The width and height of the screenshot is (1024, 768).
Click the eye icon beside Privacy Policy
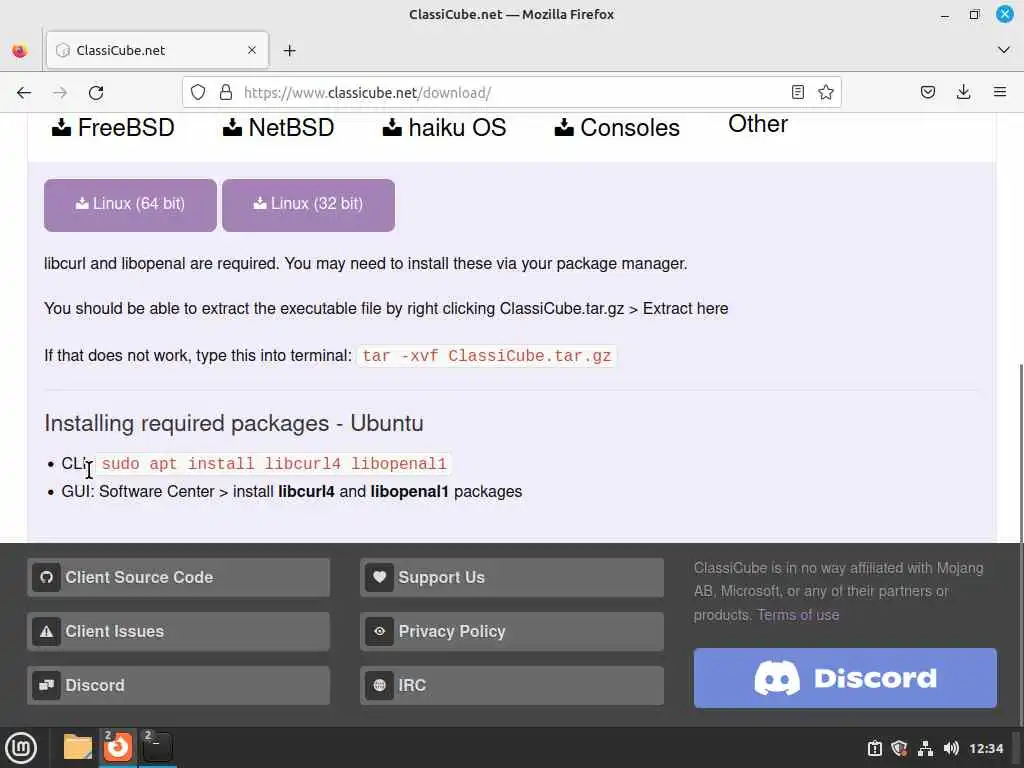pos(379,632)
